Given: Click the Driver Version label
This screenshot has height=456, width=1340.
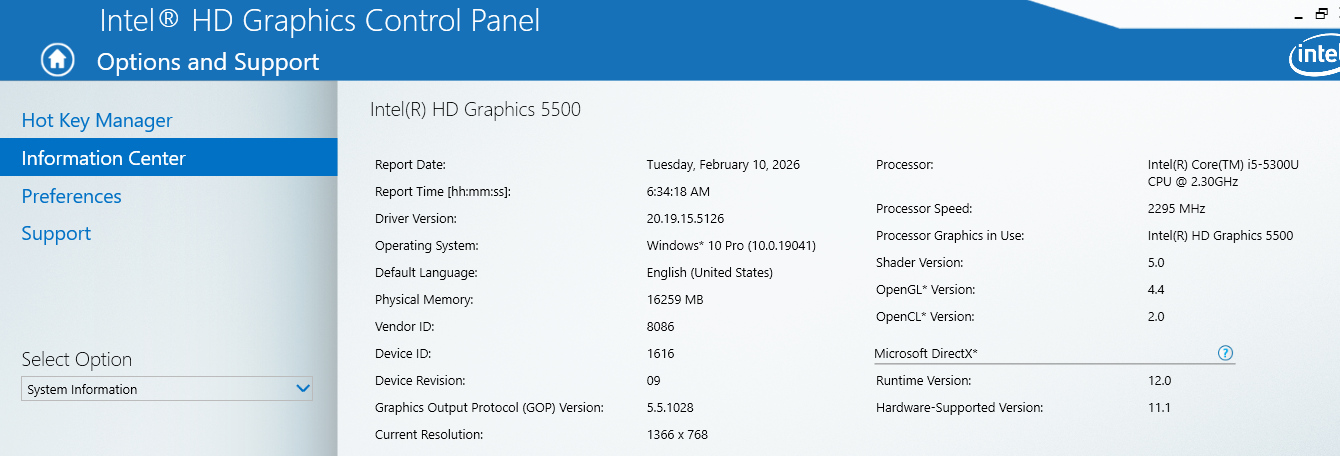Looking at the screenshot, I should [415, 219].
